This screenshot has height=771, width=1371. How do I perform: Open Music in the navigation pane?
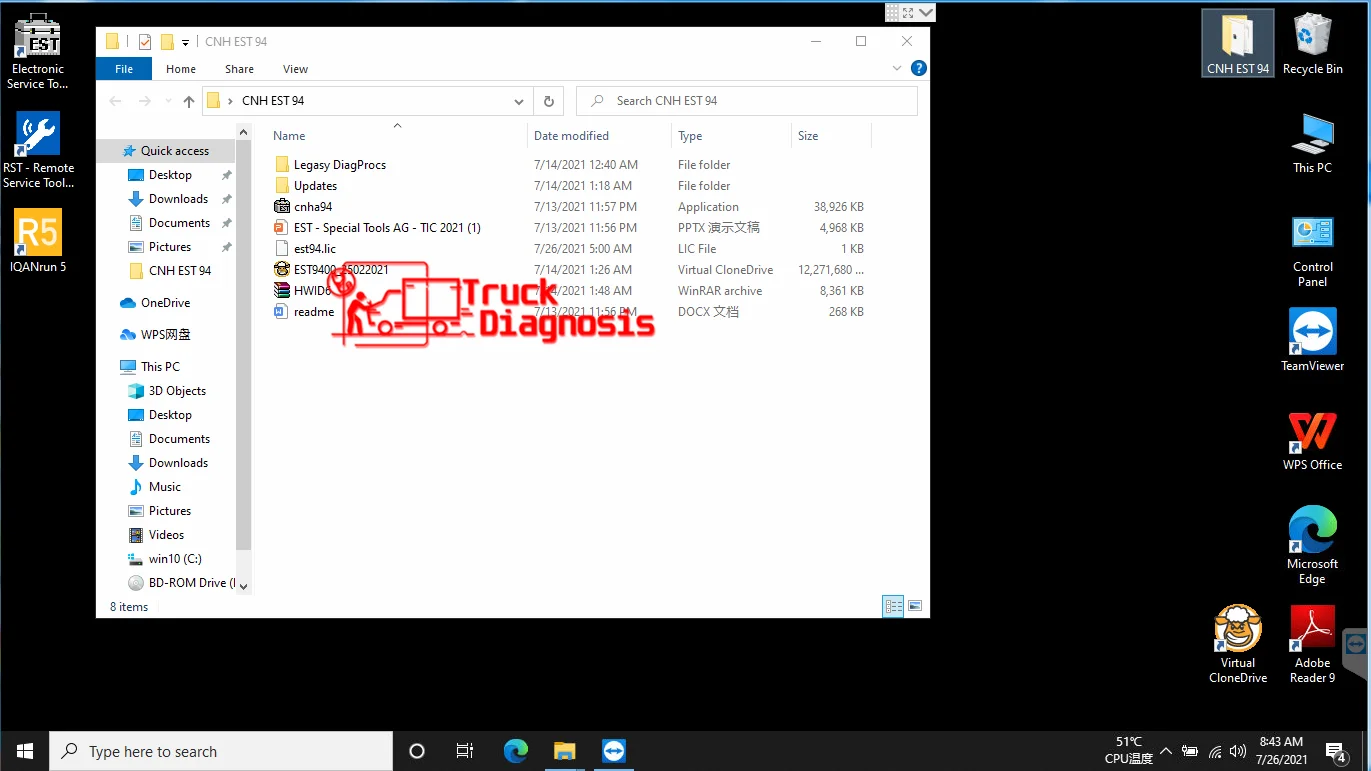tap(165, 487)
